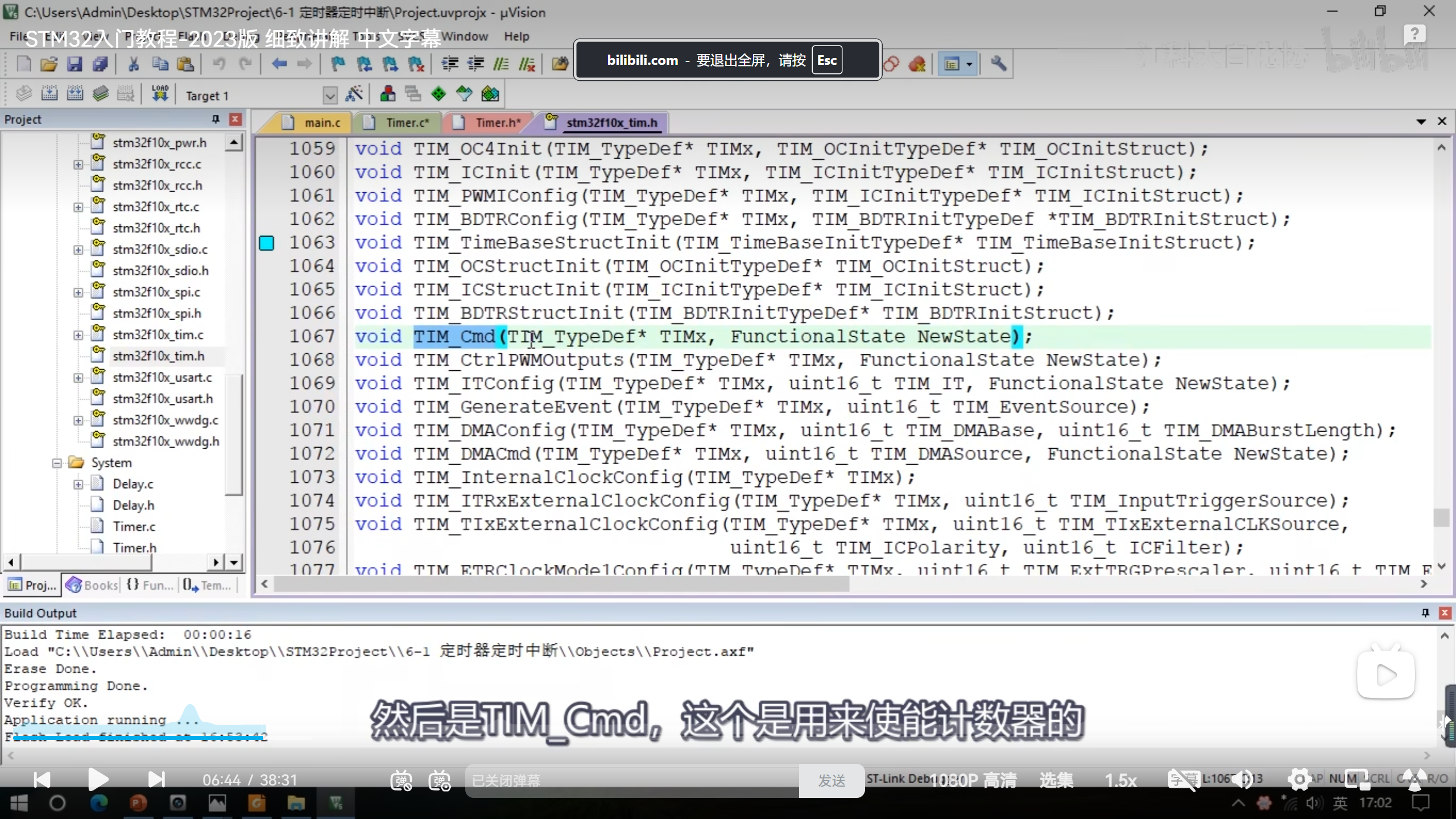1456x819 pixels.
Task: Expand the stm32f10x_tim.c tree node
Action: pos(78,335)
